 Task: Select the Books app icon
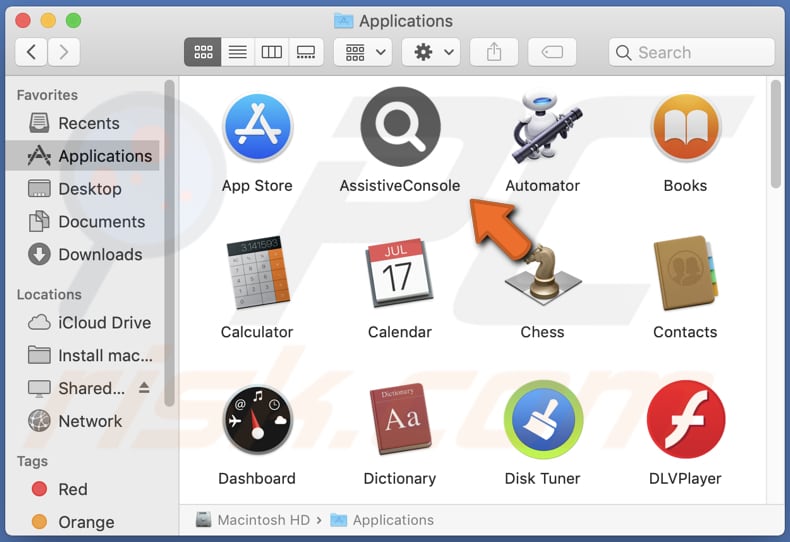pos(685,127)
